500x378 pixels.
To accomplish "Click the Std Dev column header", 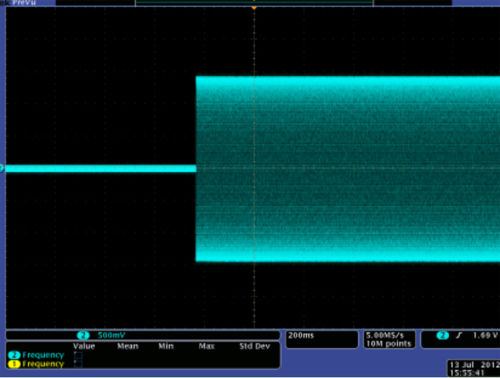I will pyautogui.click(x=255, y=346).
